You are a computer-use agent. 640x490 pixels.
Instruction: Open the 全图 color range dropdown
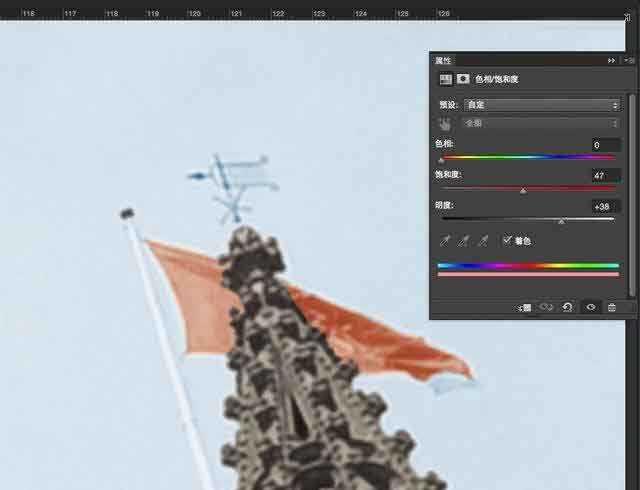541,123
